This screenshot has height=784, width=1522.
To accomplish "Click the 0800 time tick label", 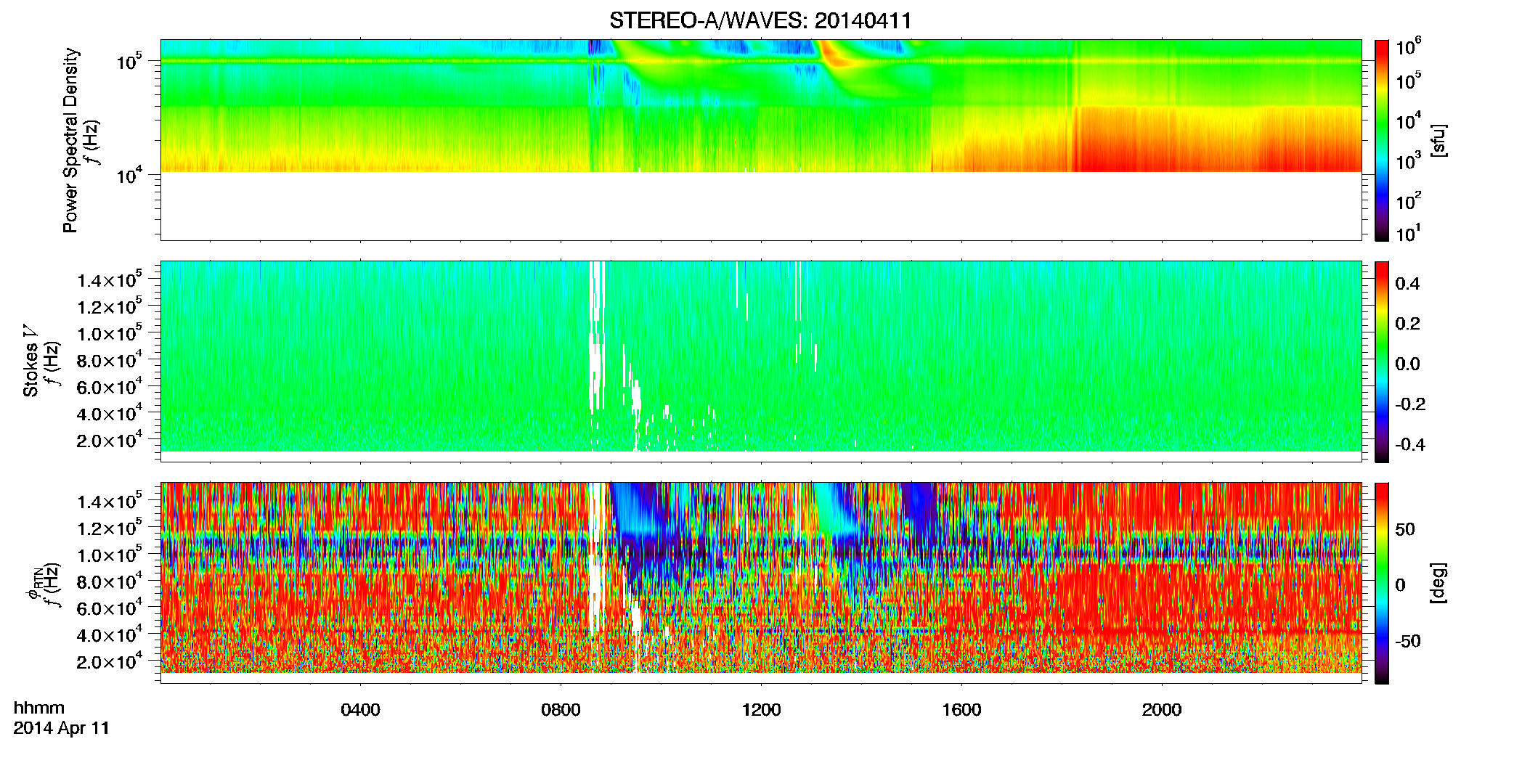I will click(561, 710).
